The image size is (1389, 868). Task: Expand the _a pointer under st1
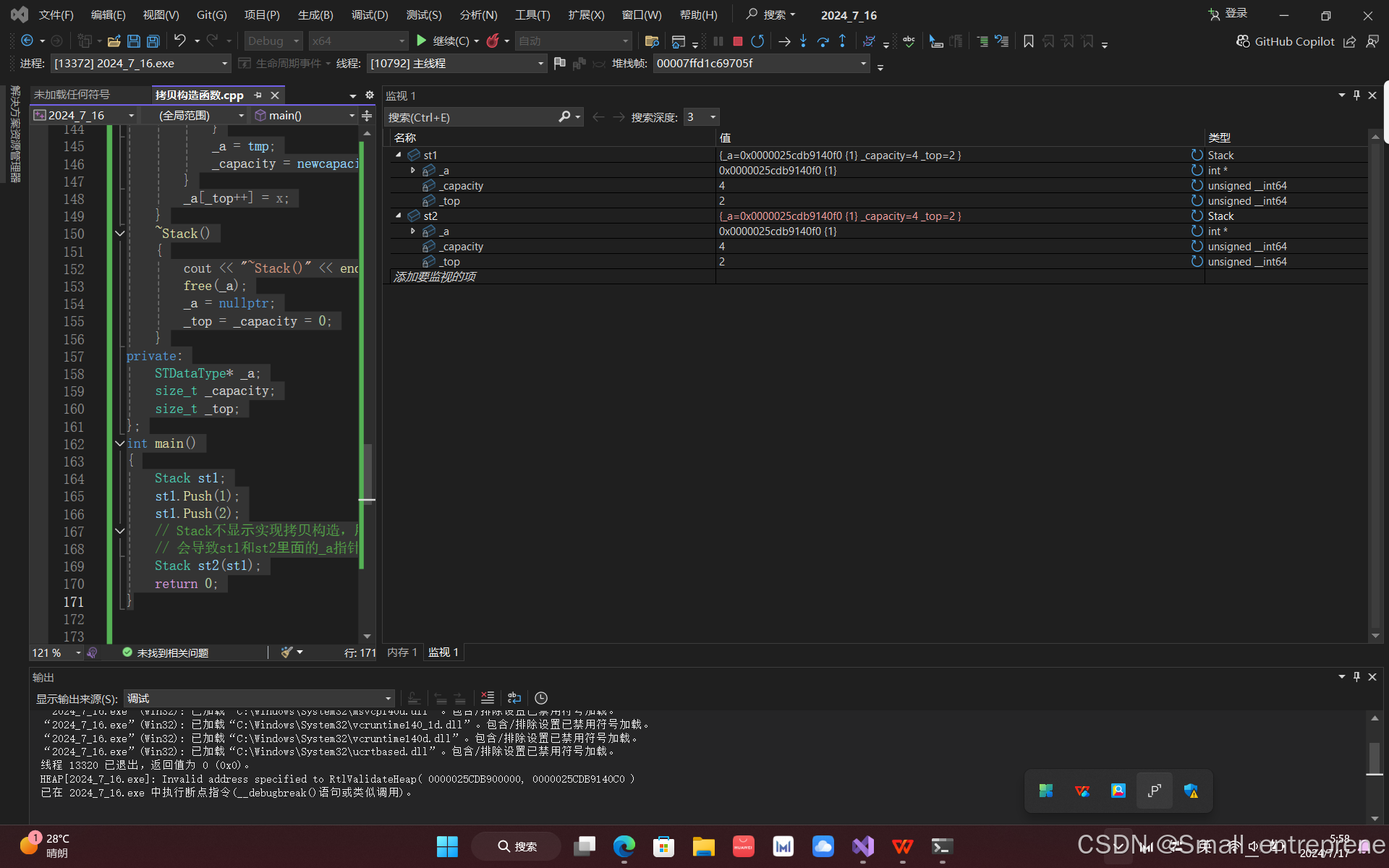[x=413, y=170]
